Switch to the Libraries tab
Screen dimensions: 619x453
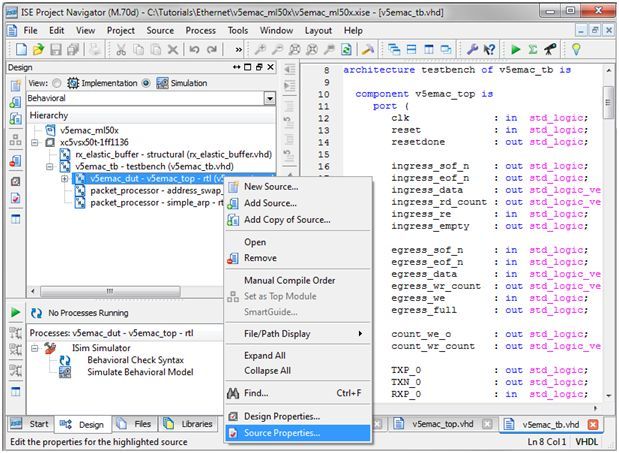[x=188, y=424]
